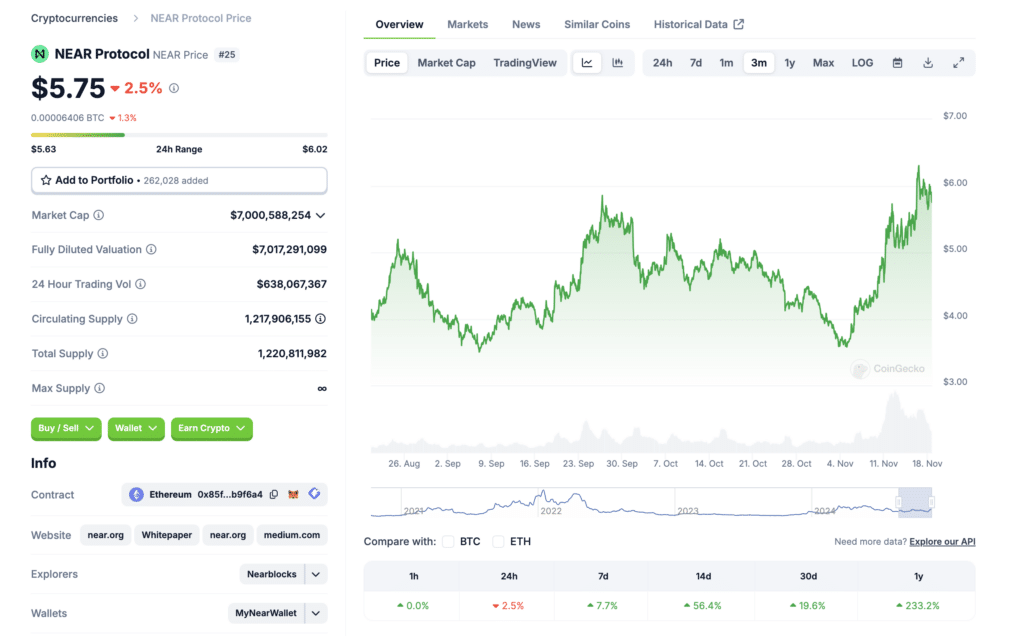
Task: Click the 7d 7.7% performance cell
Action: coord(603,605)
